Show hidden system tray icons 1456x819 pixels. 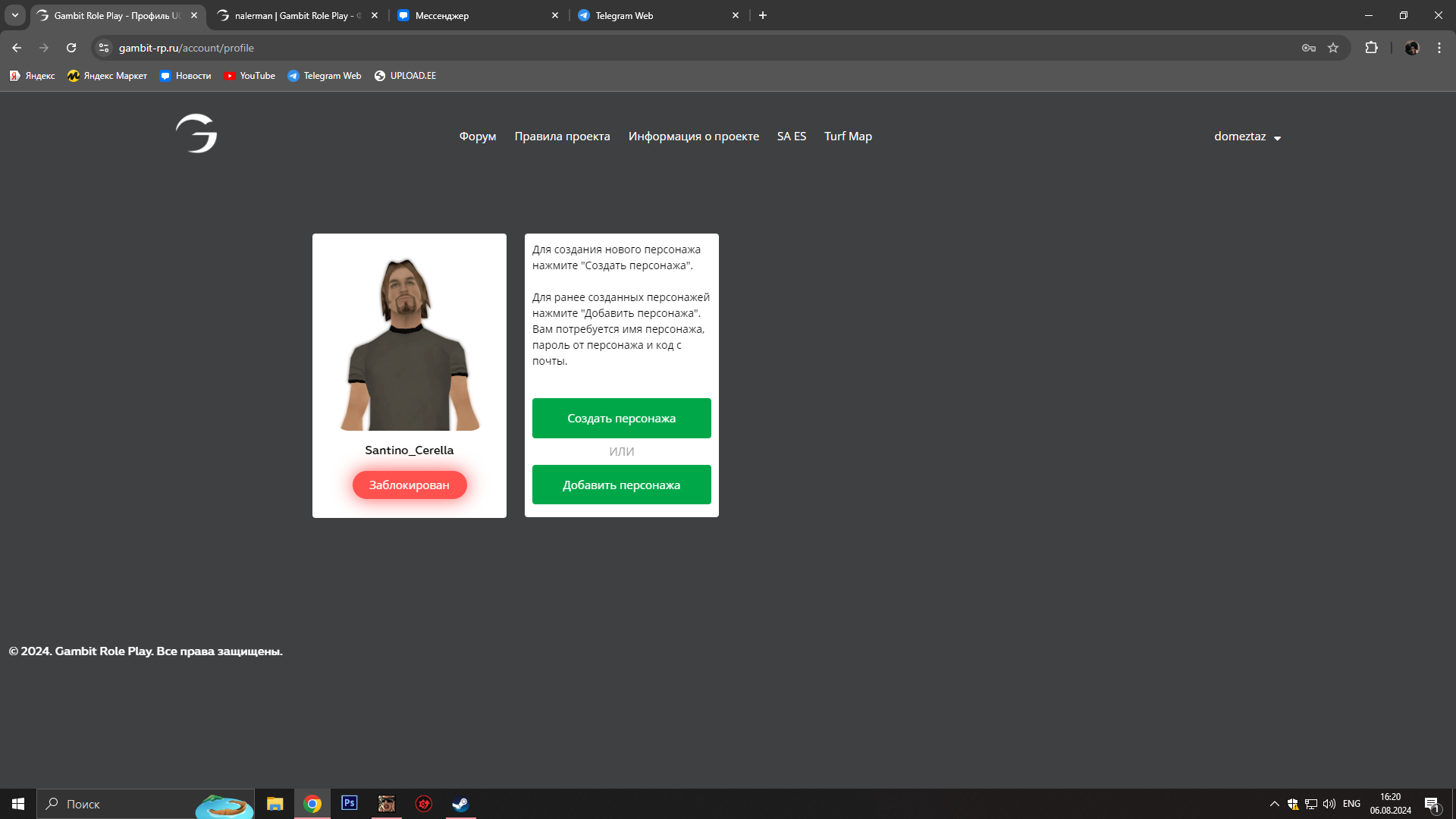pyautogui.click(x=1274, y=803)
